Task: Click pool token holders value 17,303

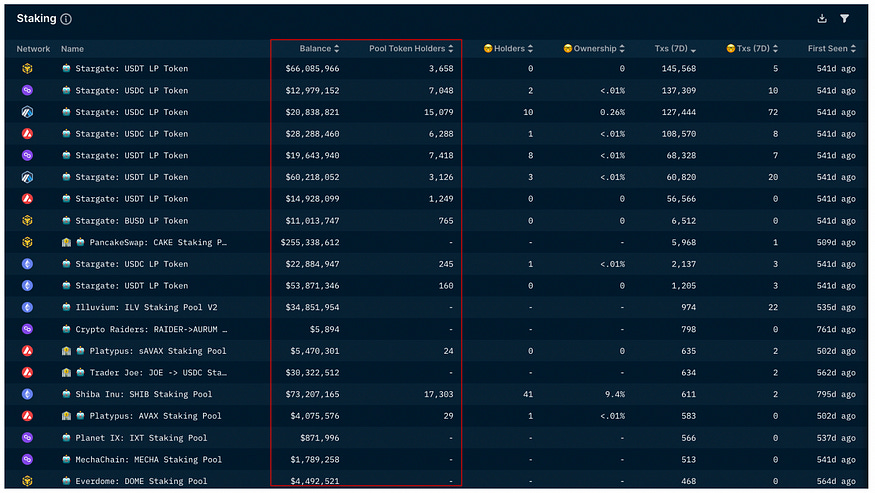Action: coord(439,394)
